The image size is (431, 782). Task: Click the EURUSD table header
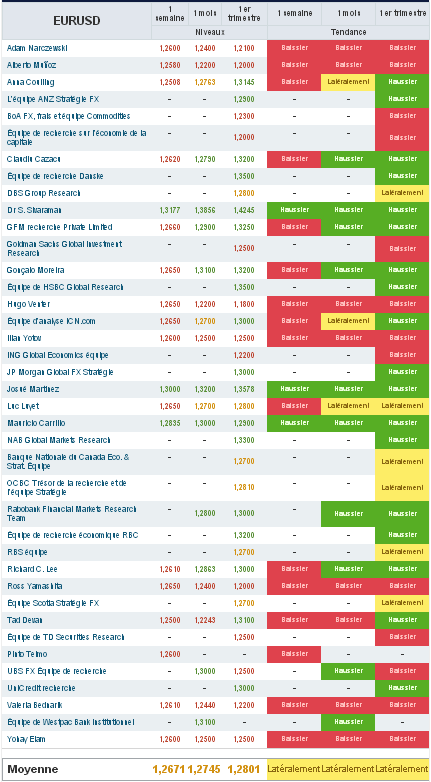tap(77, 20)
